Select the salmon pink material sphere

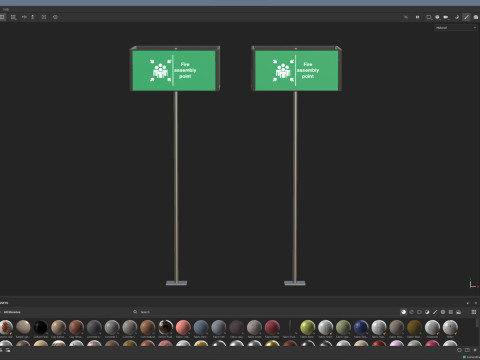pyautogui.click(x=183, y=327)
